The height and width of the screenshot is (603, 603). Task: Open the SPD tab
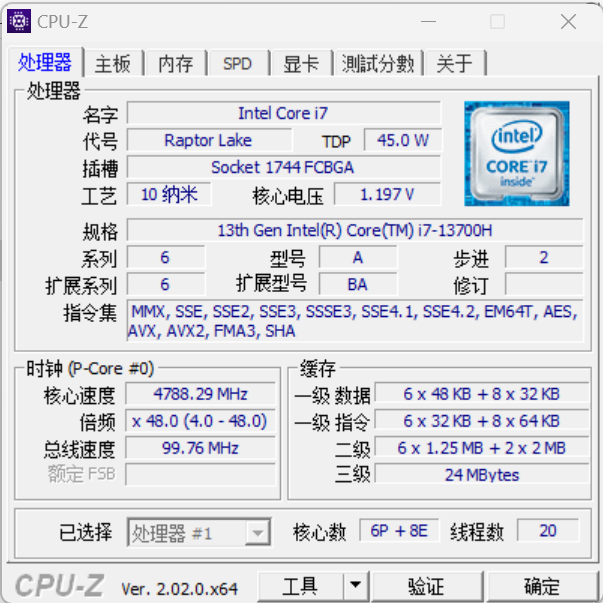238,63
